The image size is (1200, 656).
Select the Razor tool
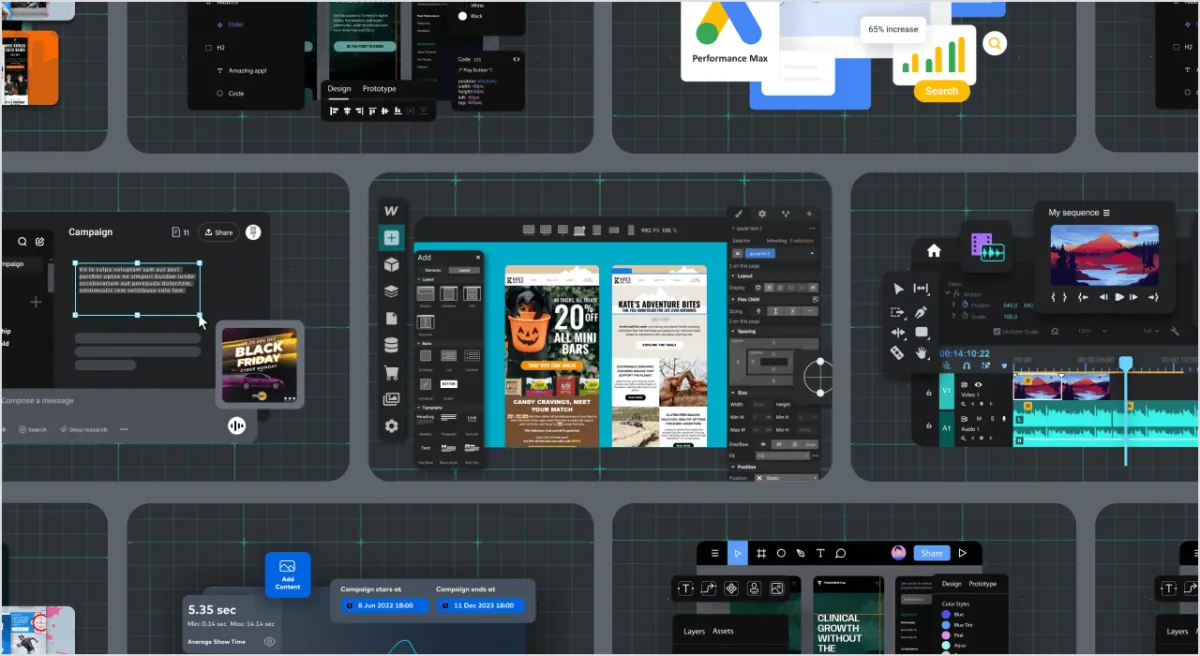pos(898,353)
